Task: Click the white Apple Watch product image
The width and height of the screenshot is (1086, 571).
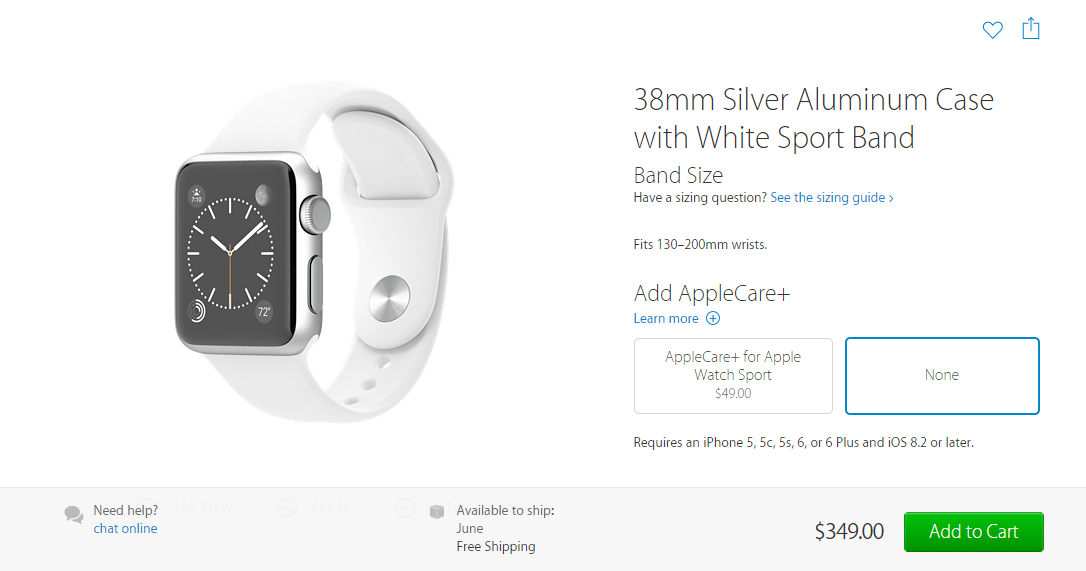Action: 314,252
